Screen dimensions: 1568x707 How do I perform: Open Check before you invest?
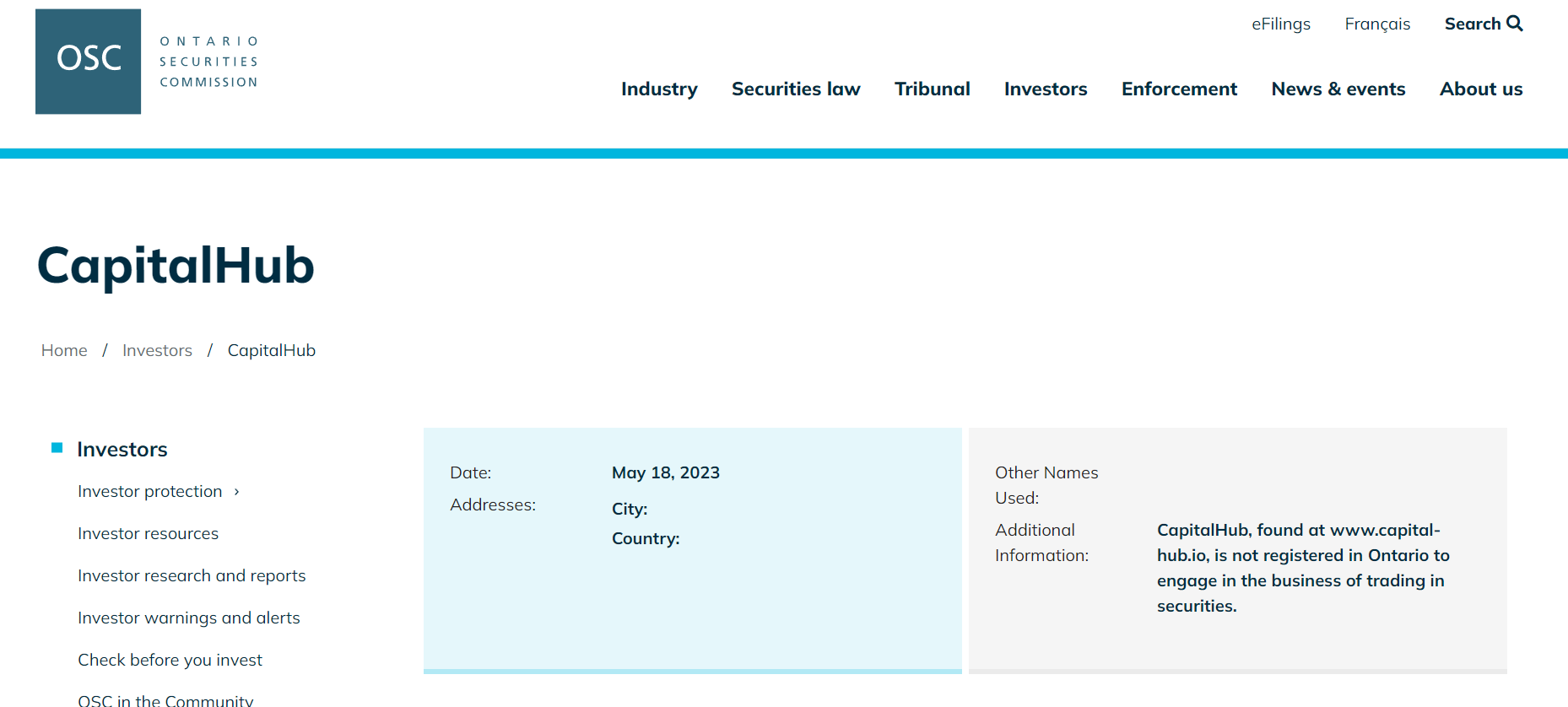[x=170, y=660]
